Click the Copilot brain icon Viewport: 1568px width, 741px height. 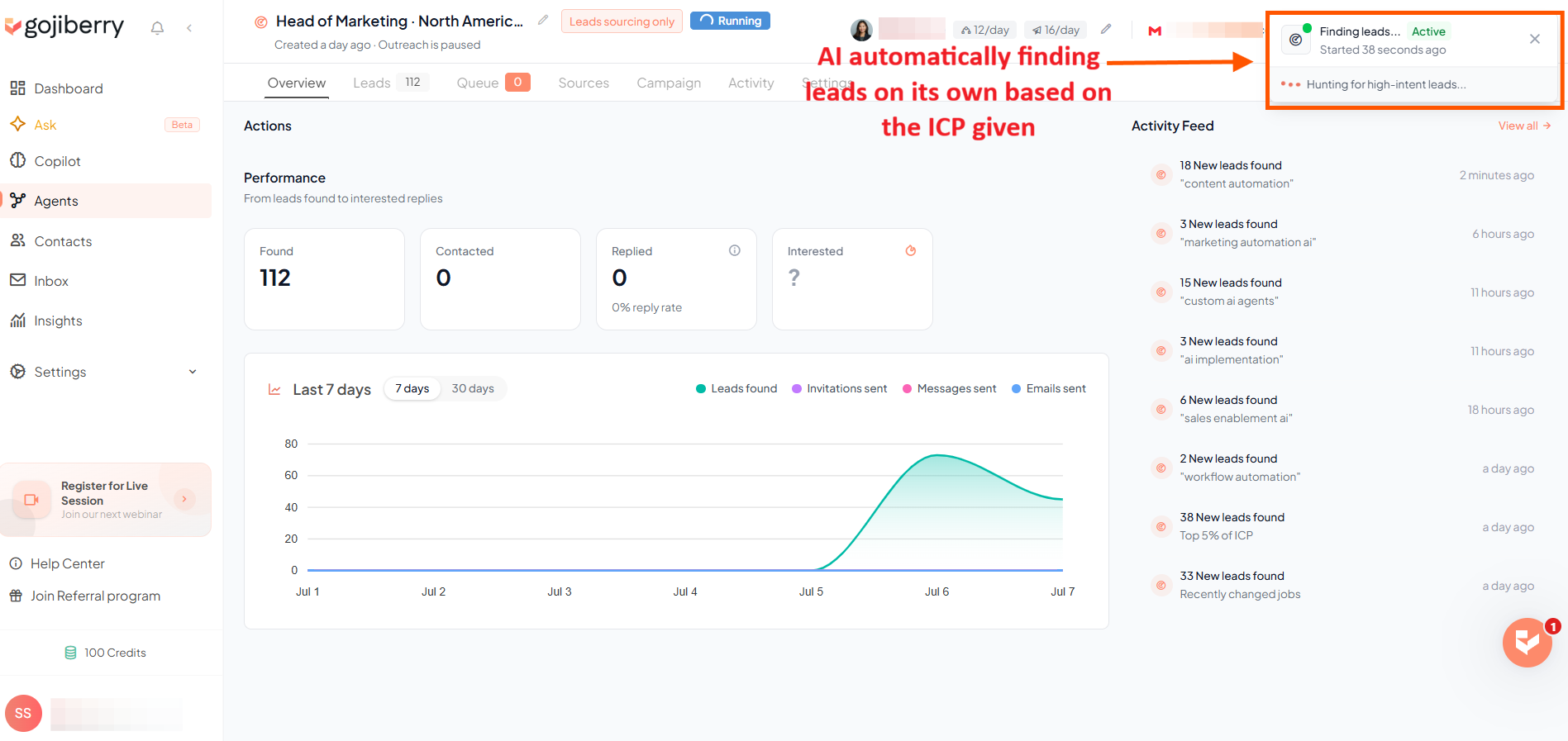click(x=17, y=160)
